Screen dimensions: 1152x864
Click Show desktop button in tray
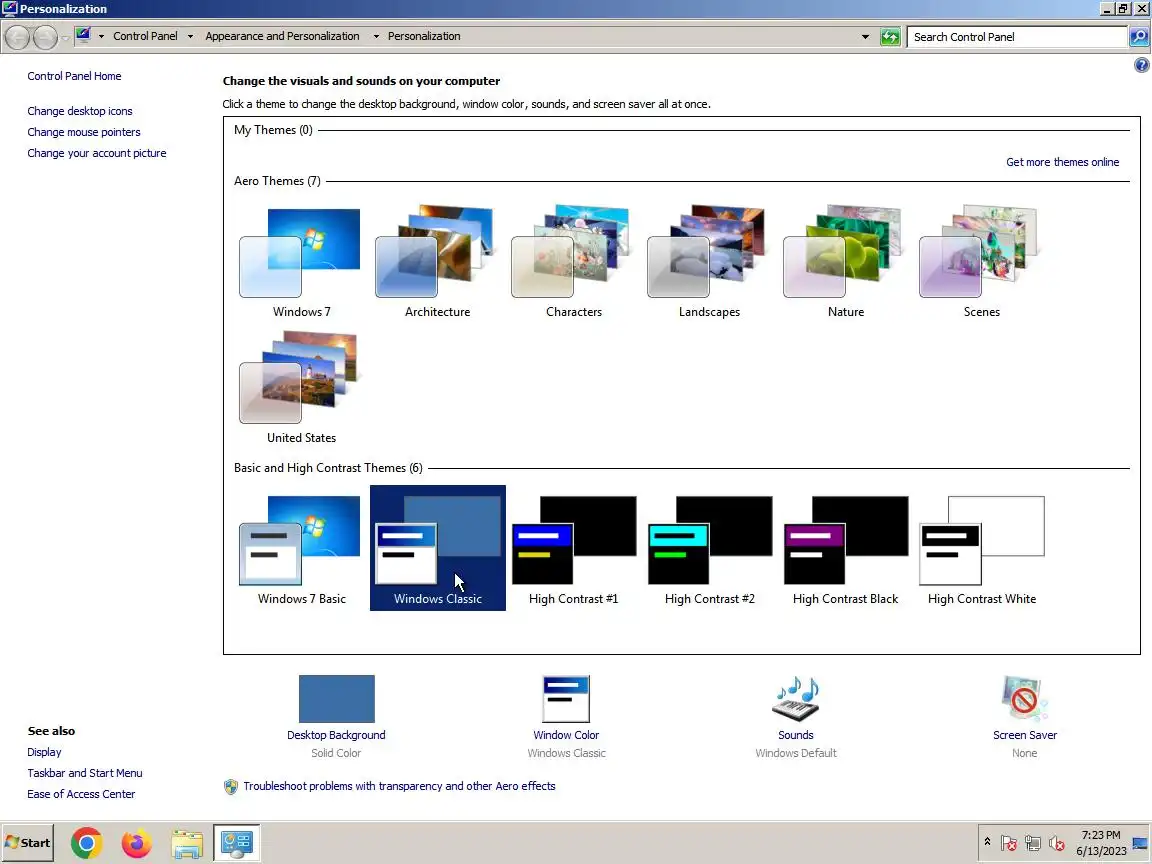[1141, 843]
